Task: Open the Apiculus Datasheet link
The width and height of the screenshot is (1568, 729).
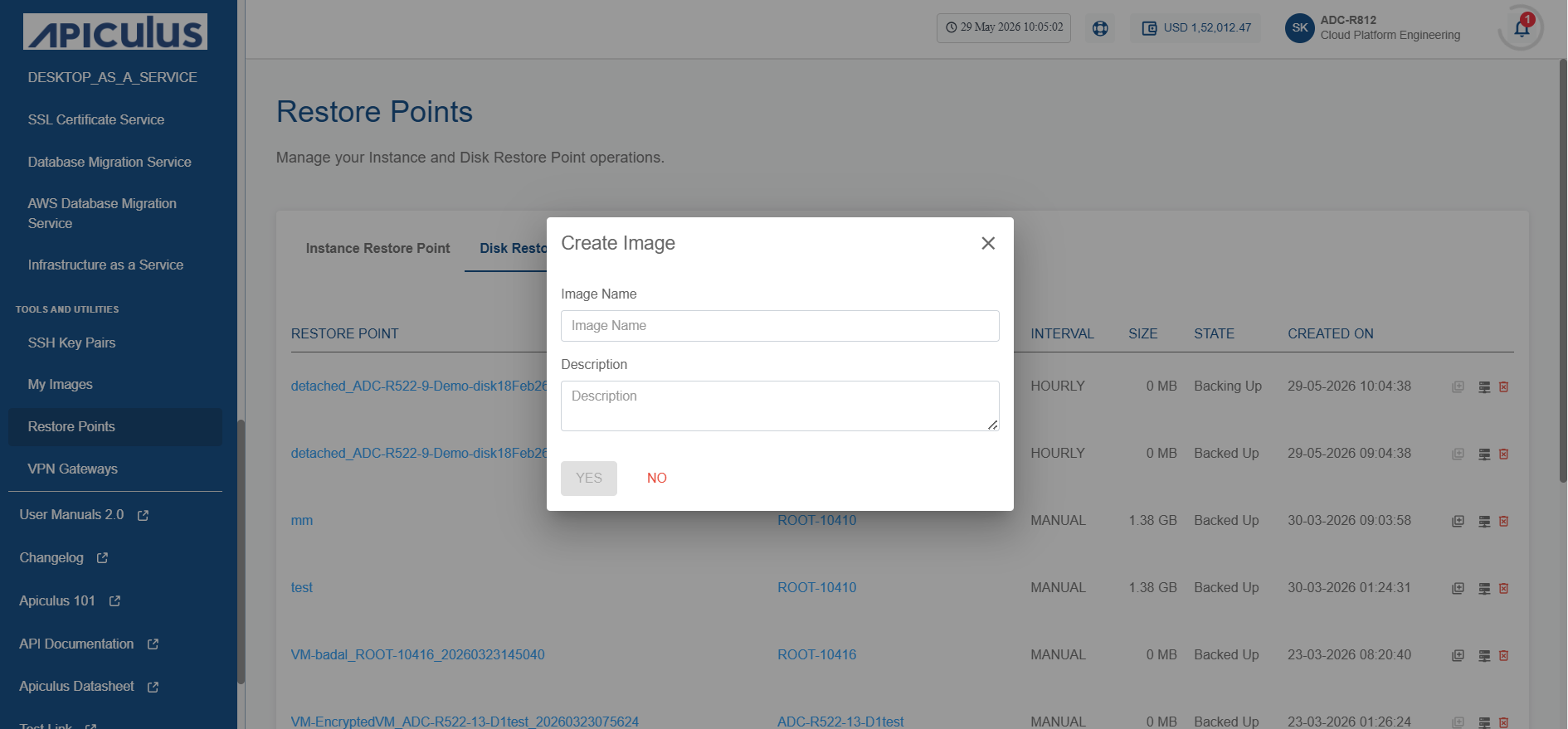Action: (76, 687)
